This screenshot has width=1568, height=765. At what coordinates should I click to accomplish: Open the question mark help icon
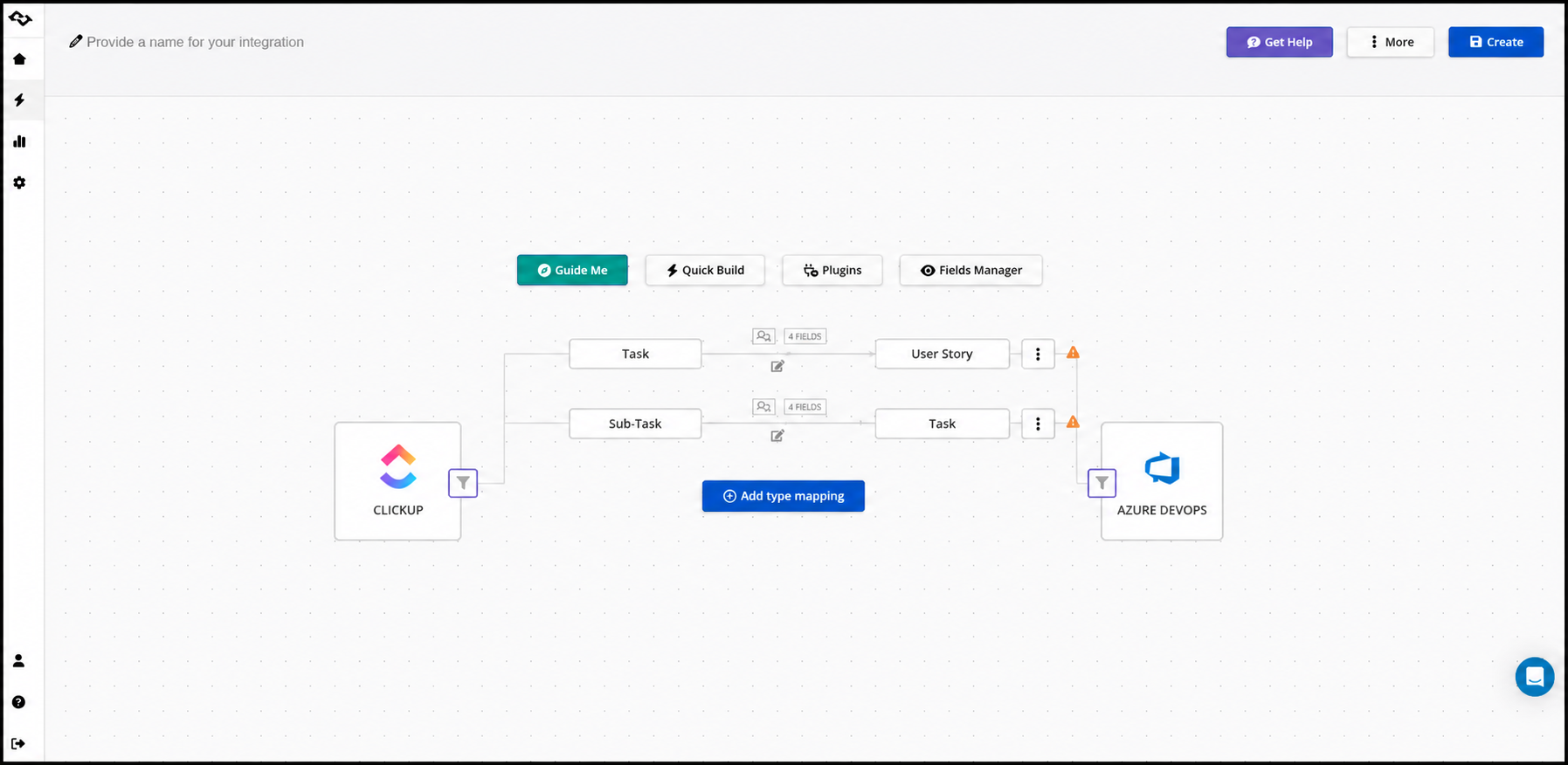click(x=18, y=702)
